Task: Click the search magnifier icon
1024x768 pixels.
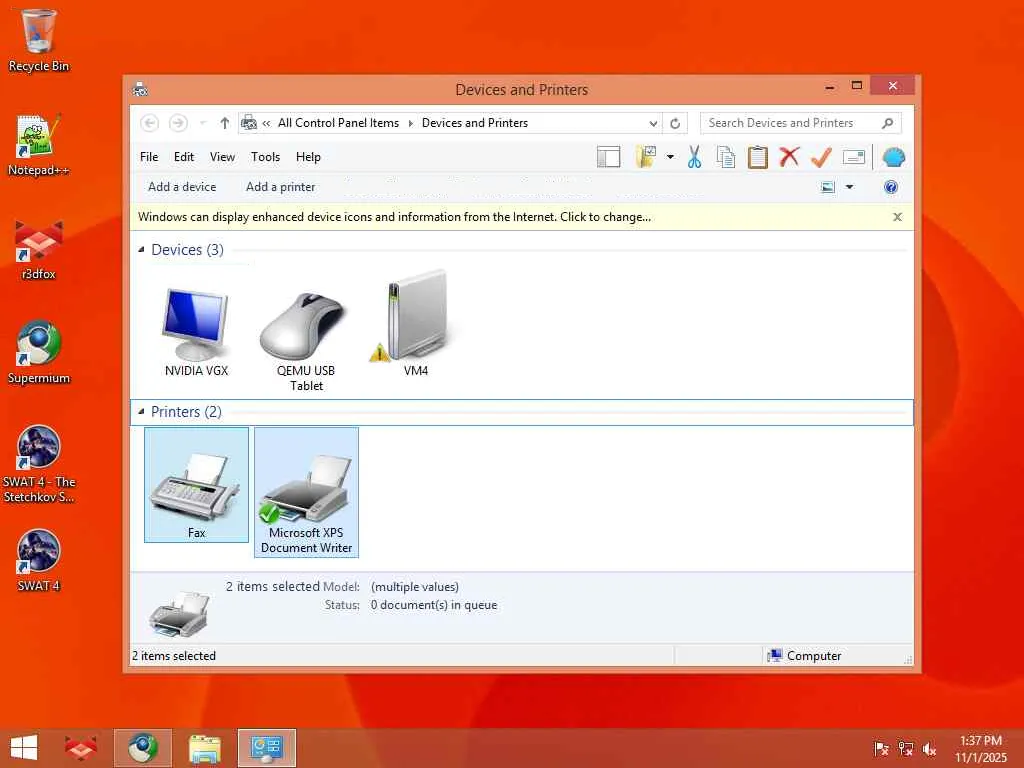Action: click(888, 123)
